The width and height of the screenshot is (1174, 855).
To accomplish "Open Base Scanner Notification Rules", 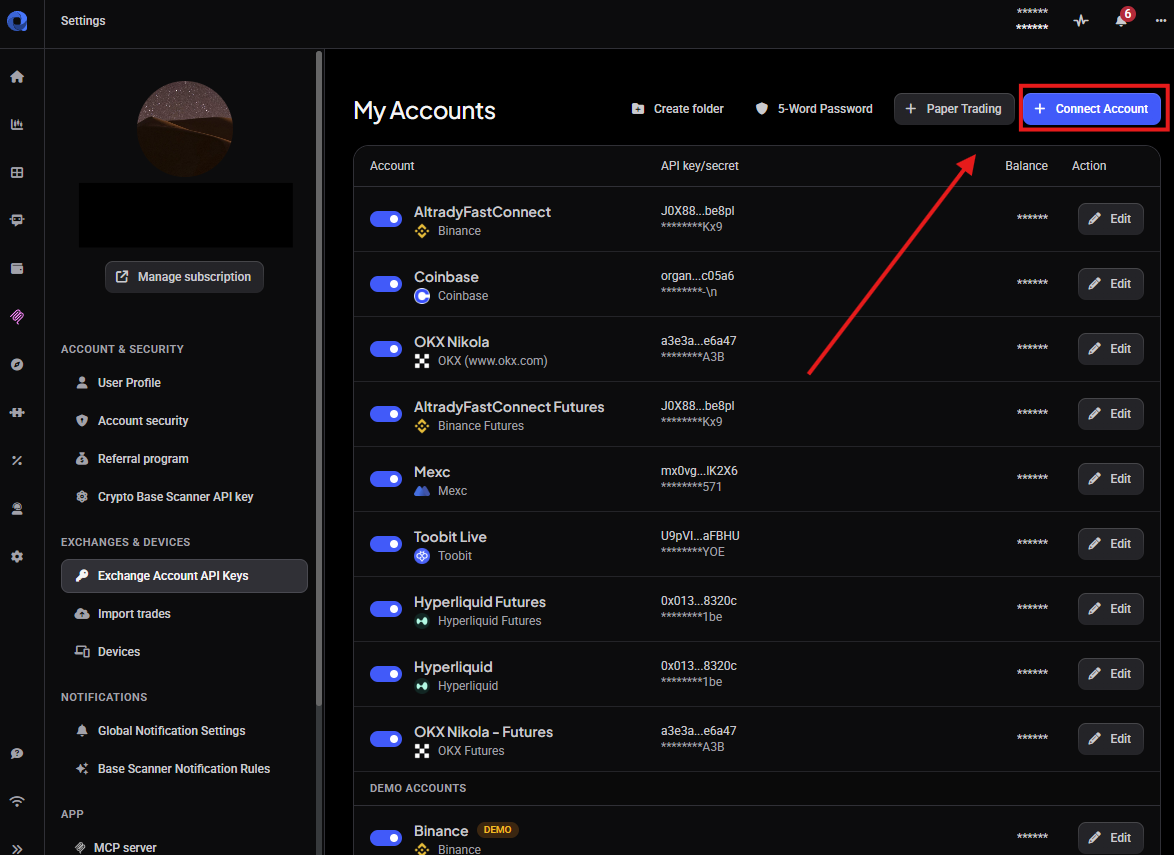I will [x=184, y=769].
